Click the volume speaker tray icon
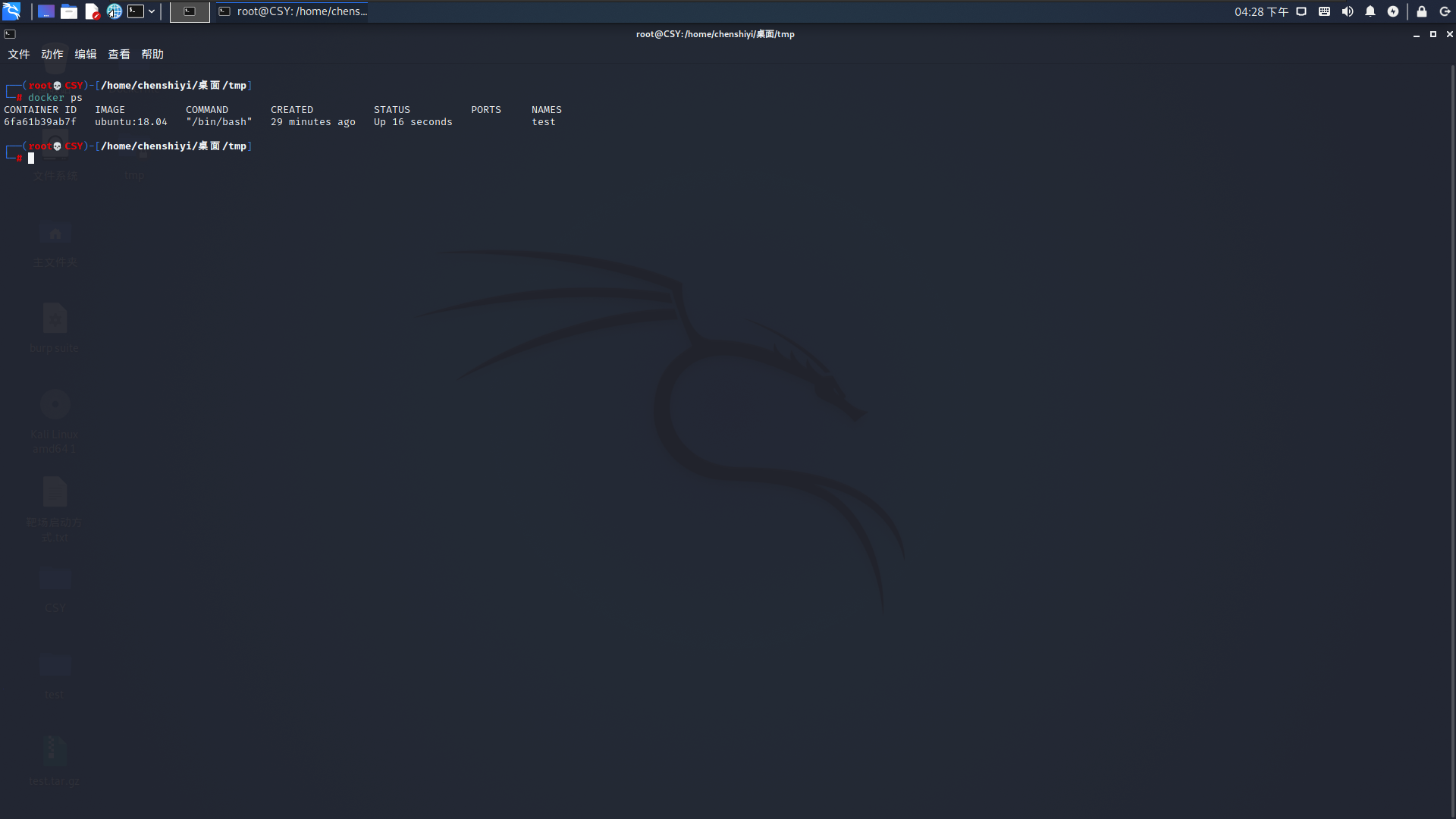 [x=1348, y=11]
